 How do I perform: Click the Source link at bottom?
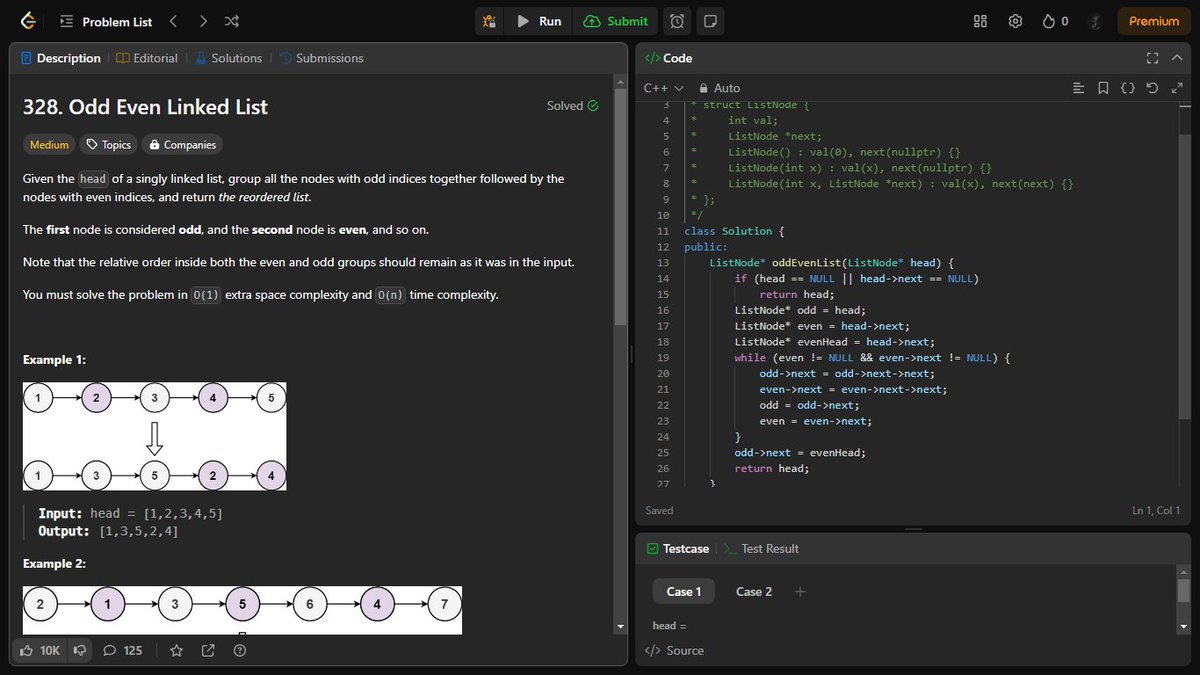click(x=674, y=650)
